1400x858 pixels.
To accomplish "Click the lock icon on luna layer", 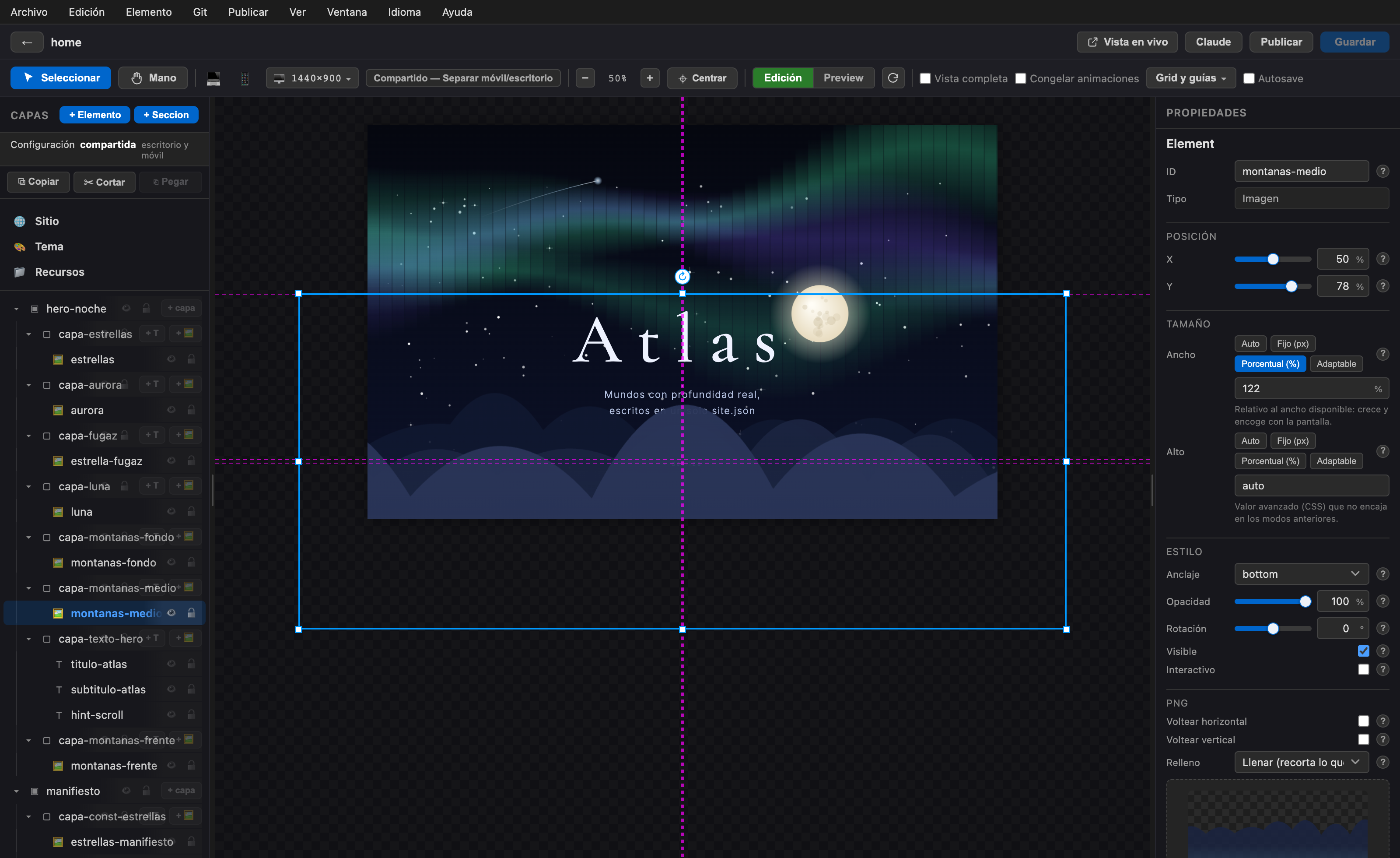I will pyautogui.click(x=192, y=512).
